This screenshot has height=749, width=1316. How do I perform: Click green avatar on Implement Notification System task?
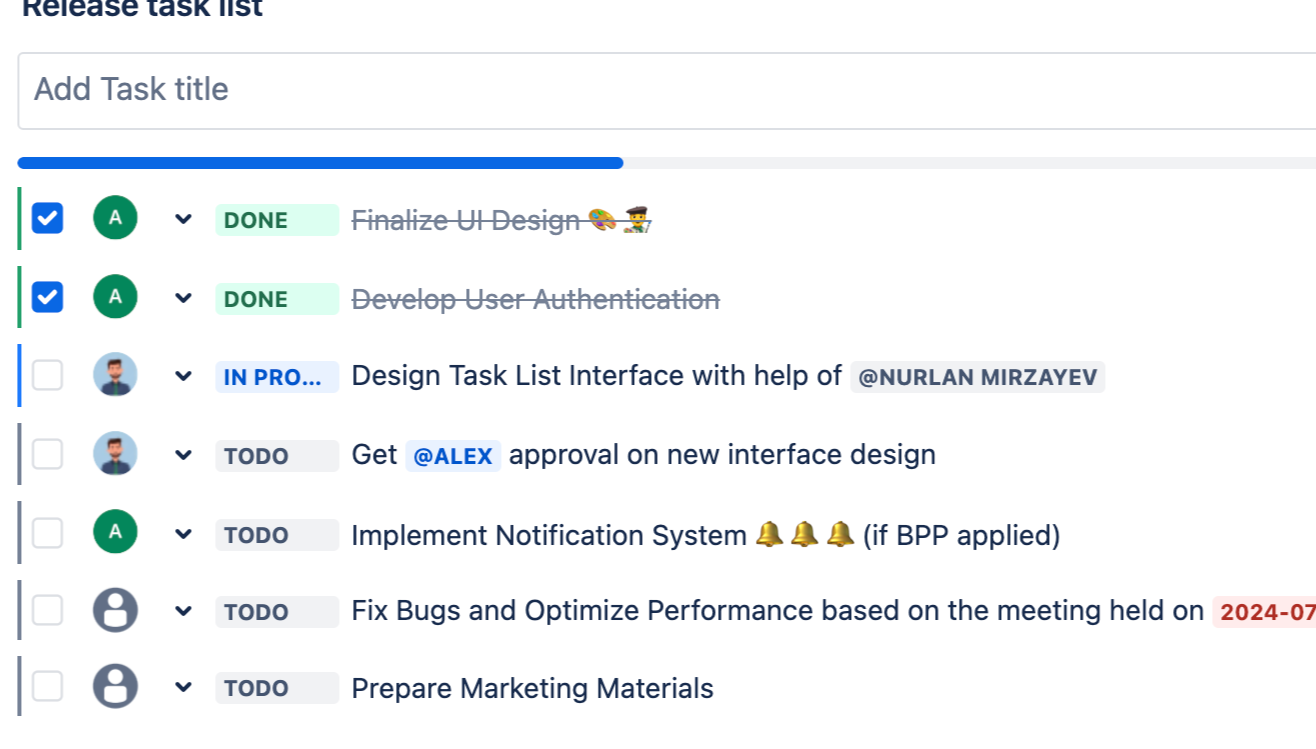(115, 533)
